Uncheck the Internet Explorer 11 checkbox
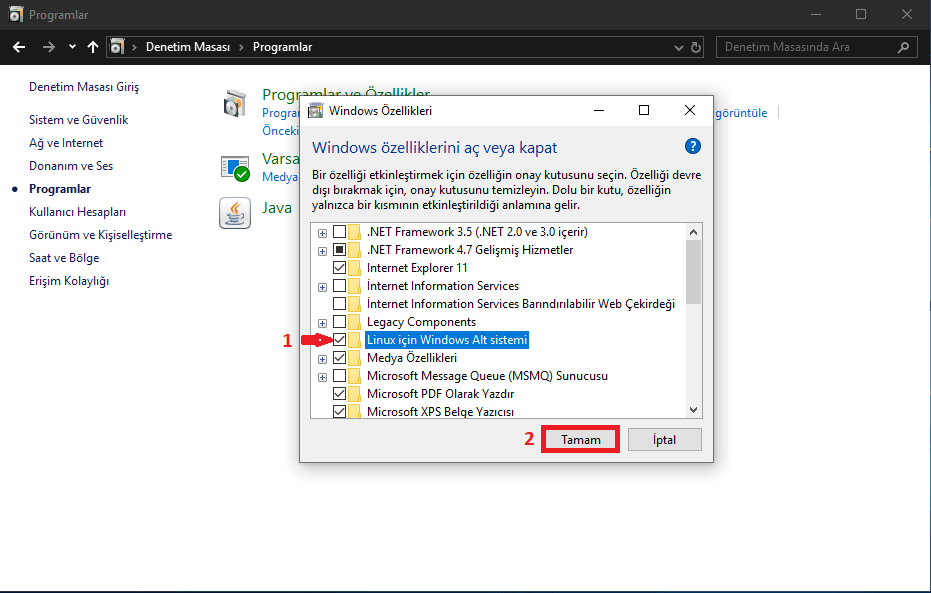Image resolution: width=931 pixels, height=593 pixels. click(340, 268)
